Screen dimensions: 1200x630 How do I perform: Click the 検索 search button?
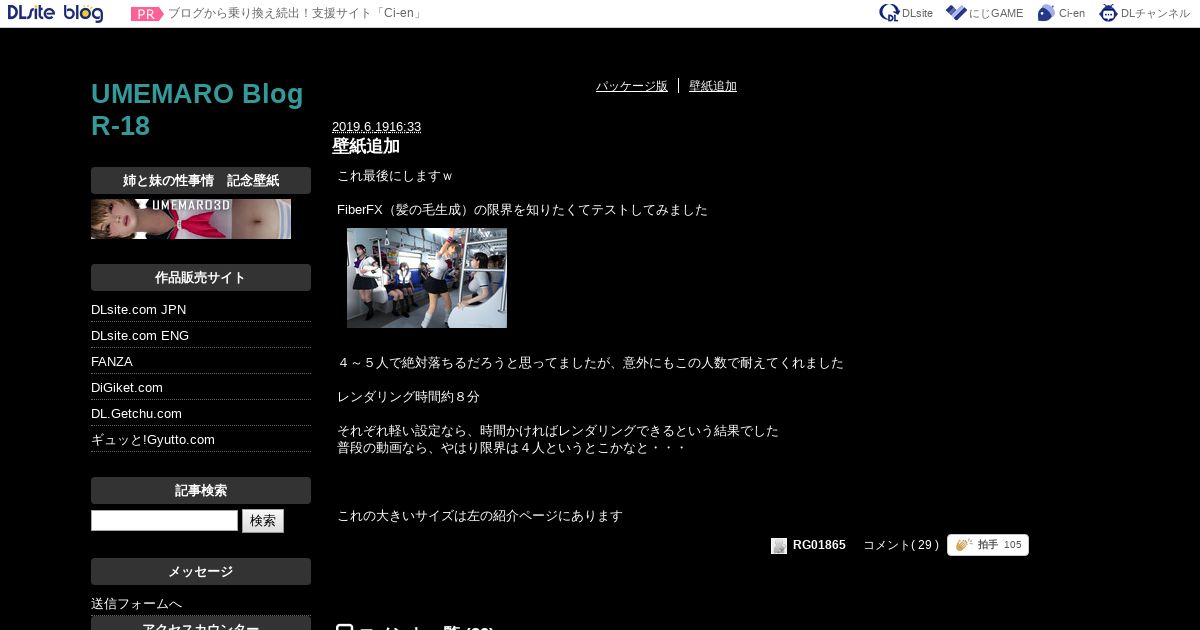point(263,521)
